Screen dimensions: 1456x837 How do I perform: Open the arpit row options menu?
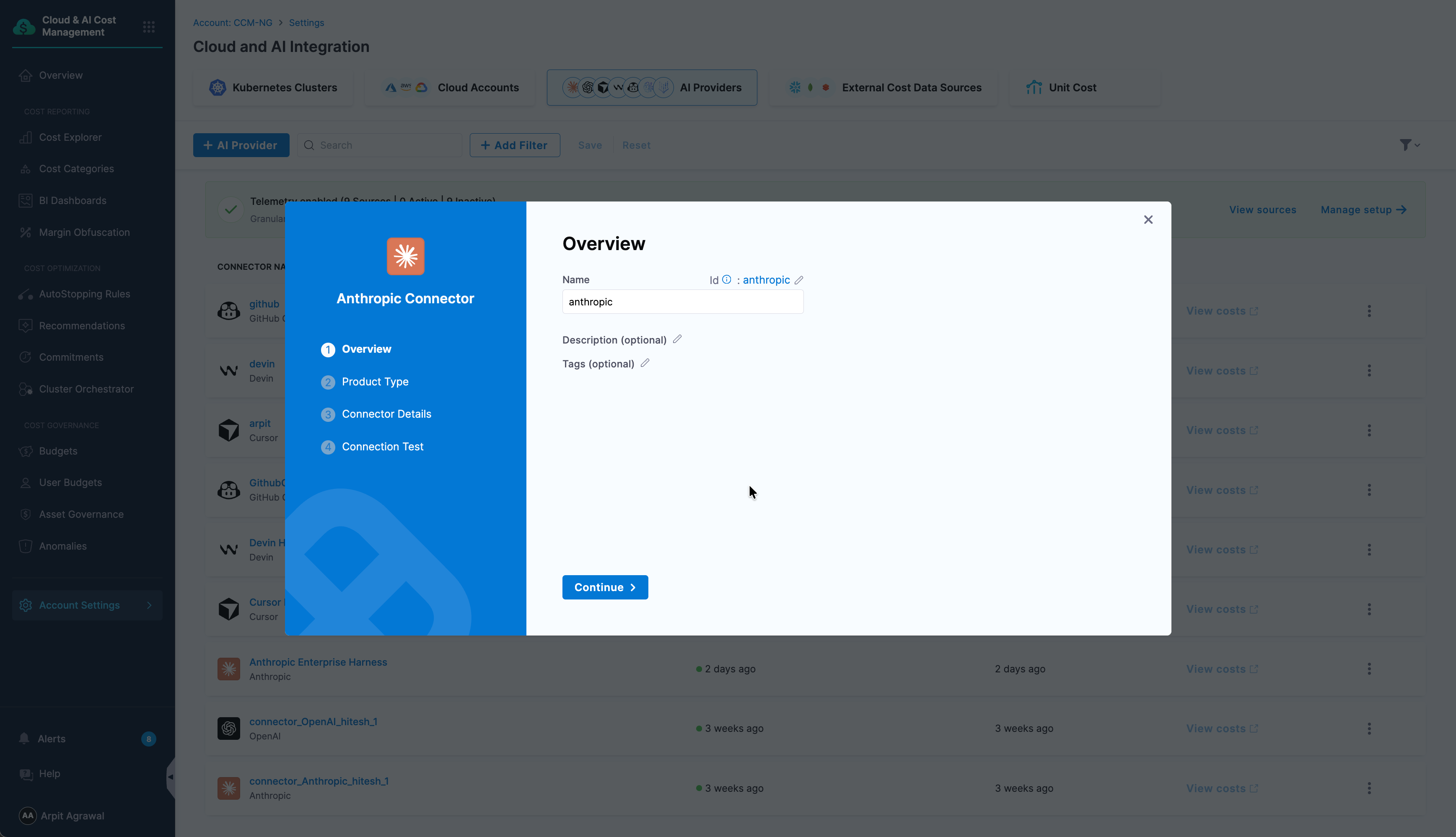1368,430
